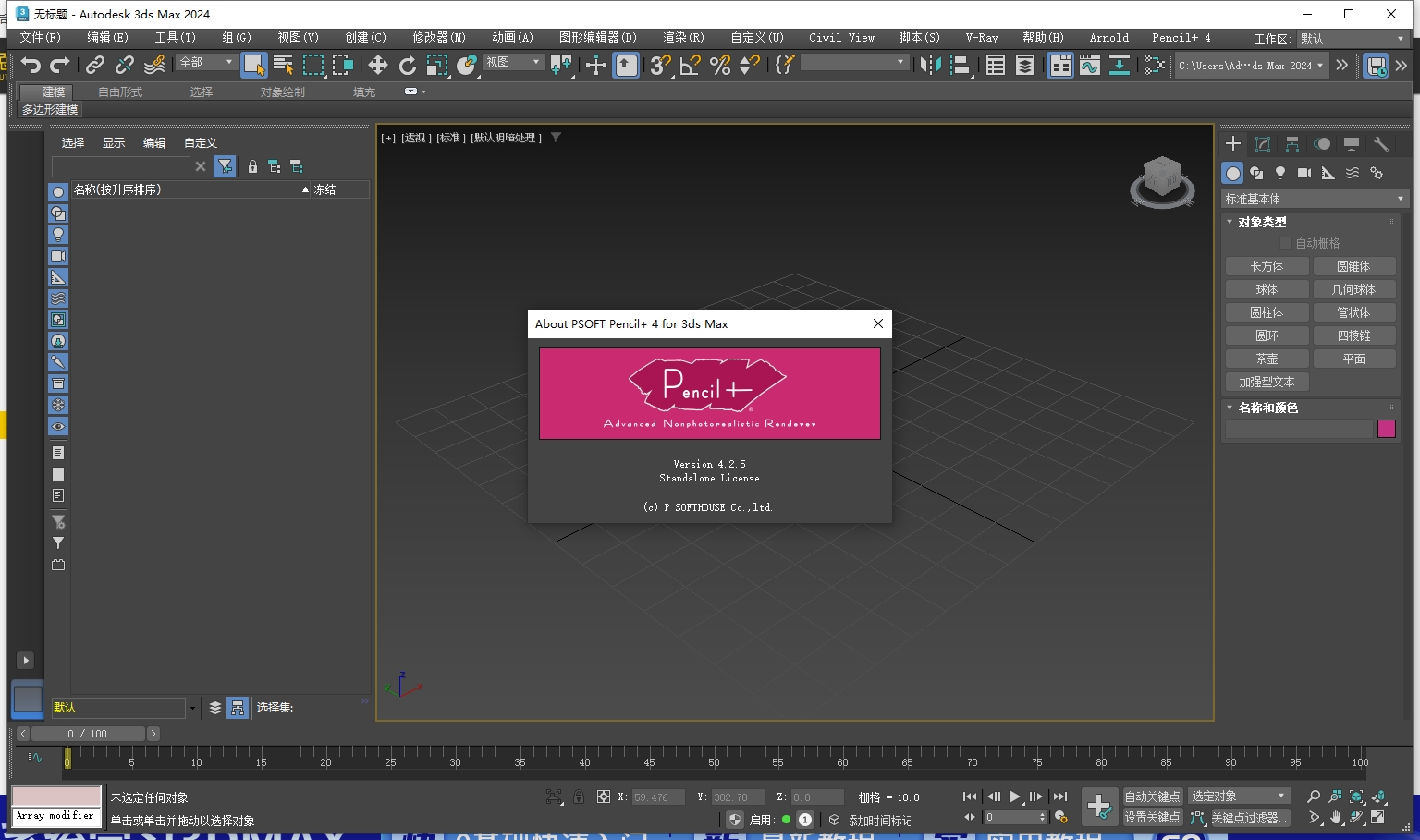Click the Zoom Extents icon
The height and width of the screenshot is (840, 1420).
point(1356,796)
